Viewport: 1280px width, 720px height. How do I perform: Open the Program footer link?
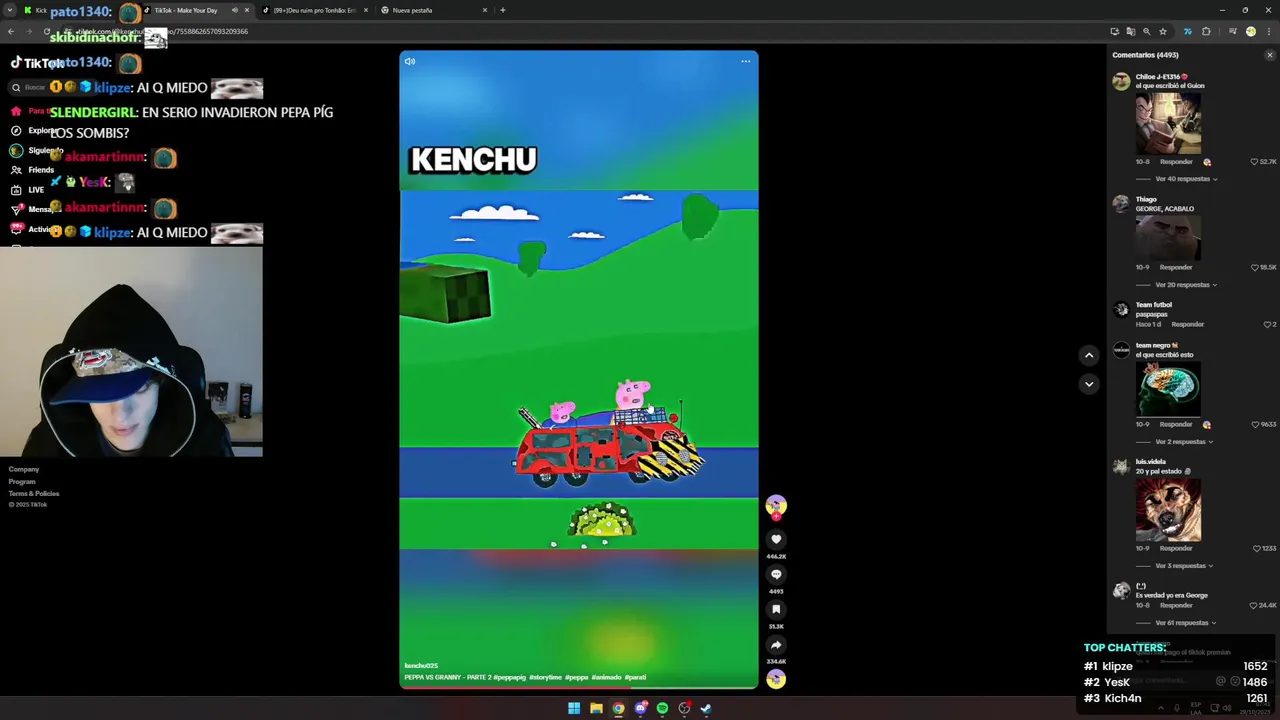click(22, 482)
